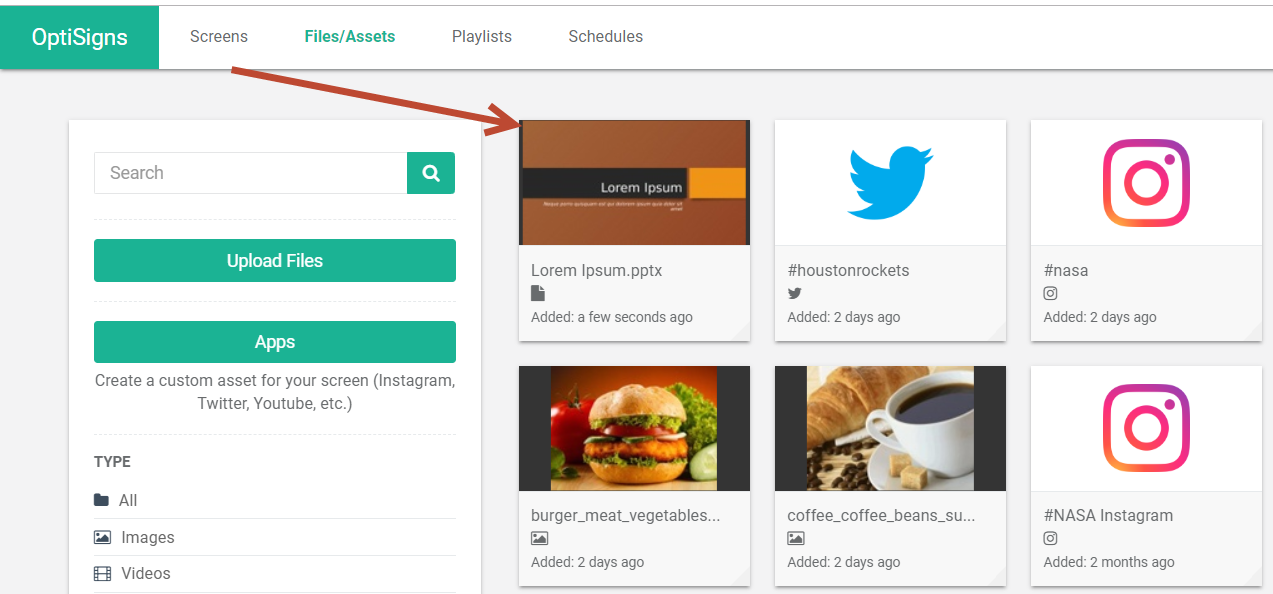Click the Upload Files button
The width and height of the screenshot is (1273, 594).
275,261
